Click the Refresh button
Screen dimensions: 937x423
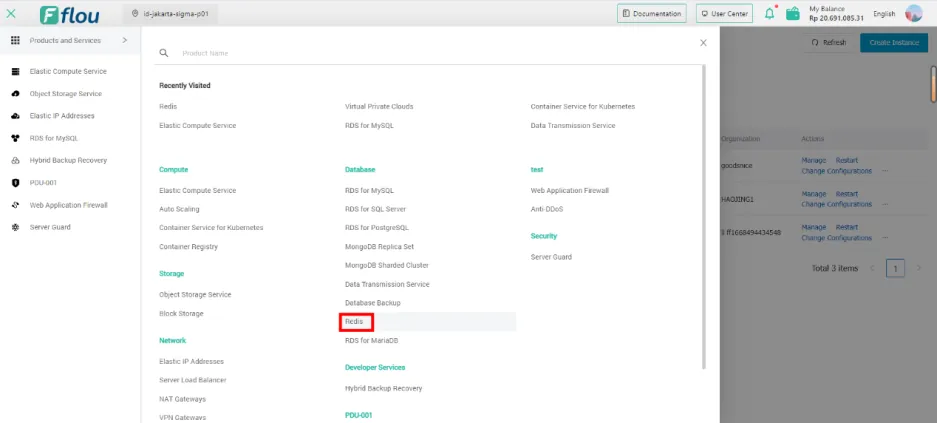828,42
